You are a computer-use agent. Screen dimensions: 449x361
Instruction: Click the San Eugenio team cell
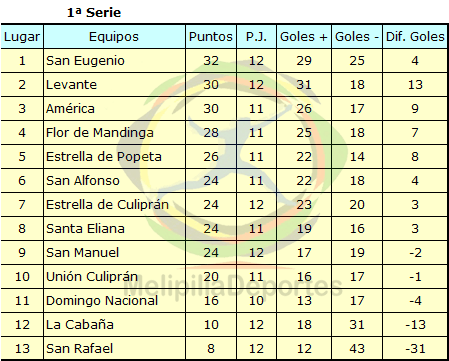(x=114, y=61)
